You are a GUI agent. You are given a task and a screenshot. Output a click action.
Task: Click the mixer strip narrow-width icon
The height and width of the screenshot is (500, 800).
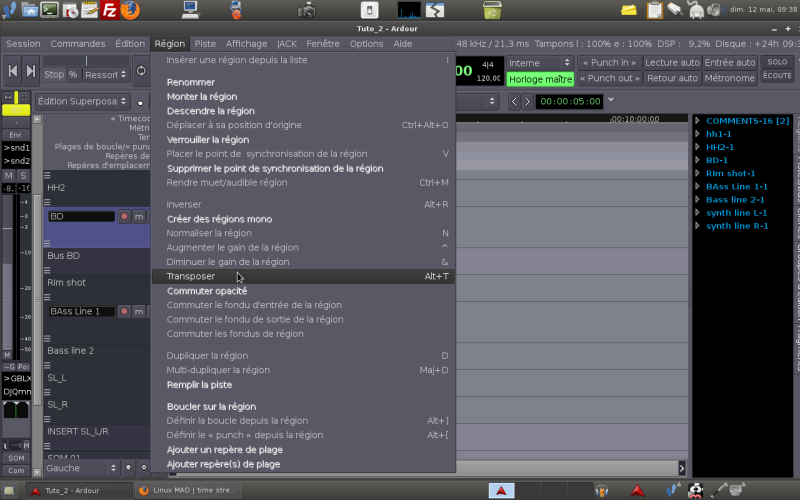(x=8, y=97)
